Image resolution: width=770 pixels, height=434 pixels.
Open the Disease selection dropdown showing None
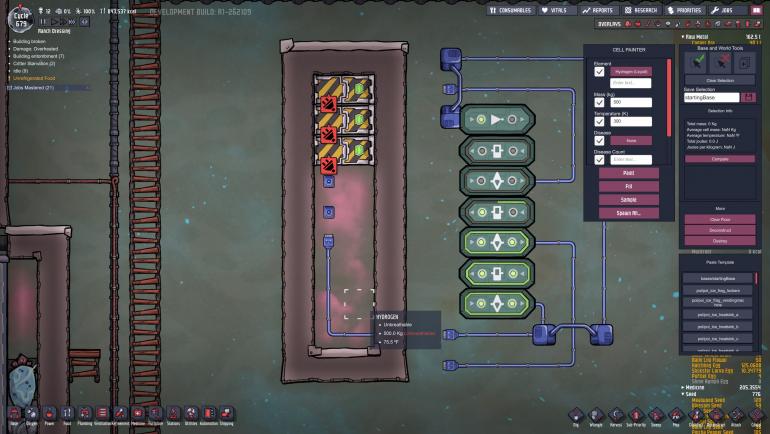coord(631,140)
